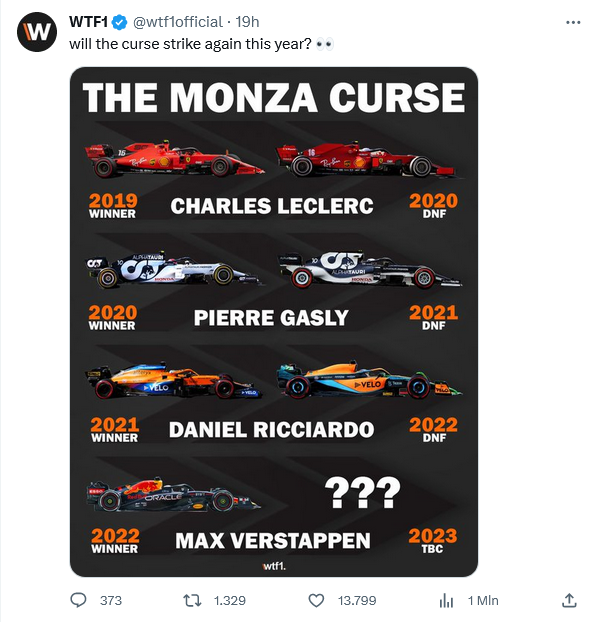Image resolution: width=598 pixels, height=622 pixels.
Task: Open the @wtf1official handle link
Action: click(x=177, y=22)
